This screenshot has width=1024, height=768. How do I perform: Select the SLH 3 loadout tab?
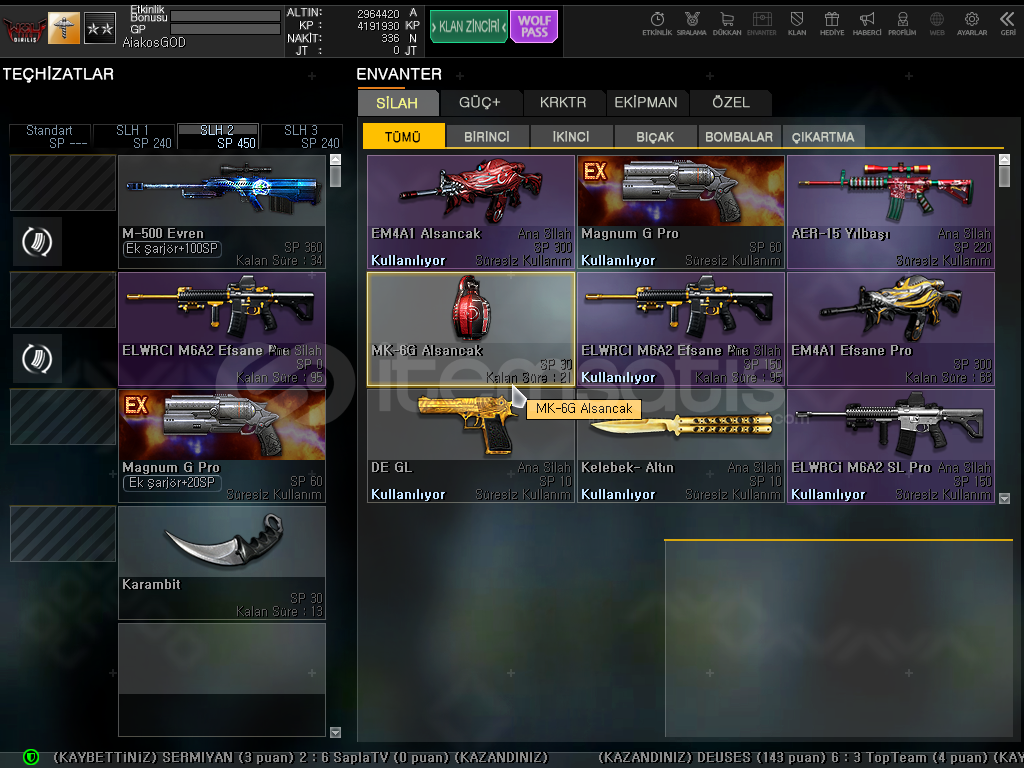pyautogui.click(x=302, y=136)
